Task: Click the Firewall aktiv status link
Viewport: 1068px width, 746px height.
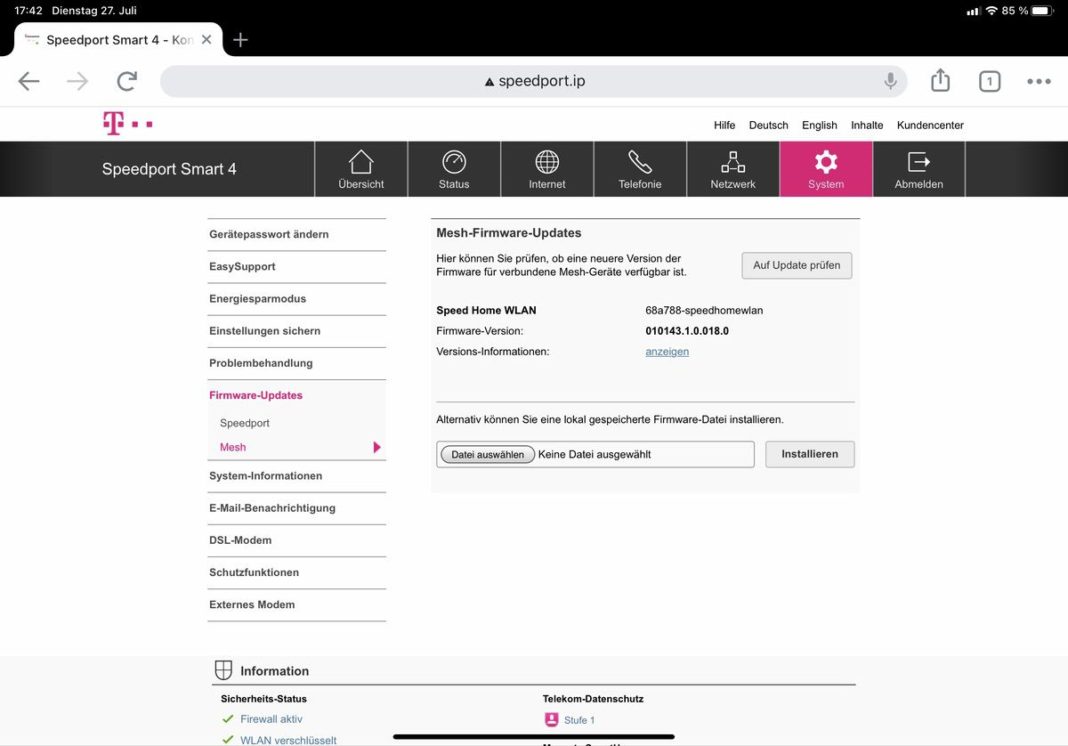Action: (271, 719)
